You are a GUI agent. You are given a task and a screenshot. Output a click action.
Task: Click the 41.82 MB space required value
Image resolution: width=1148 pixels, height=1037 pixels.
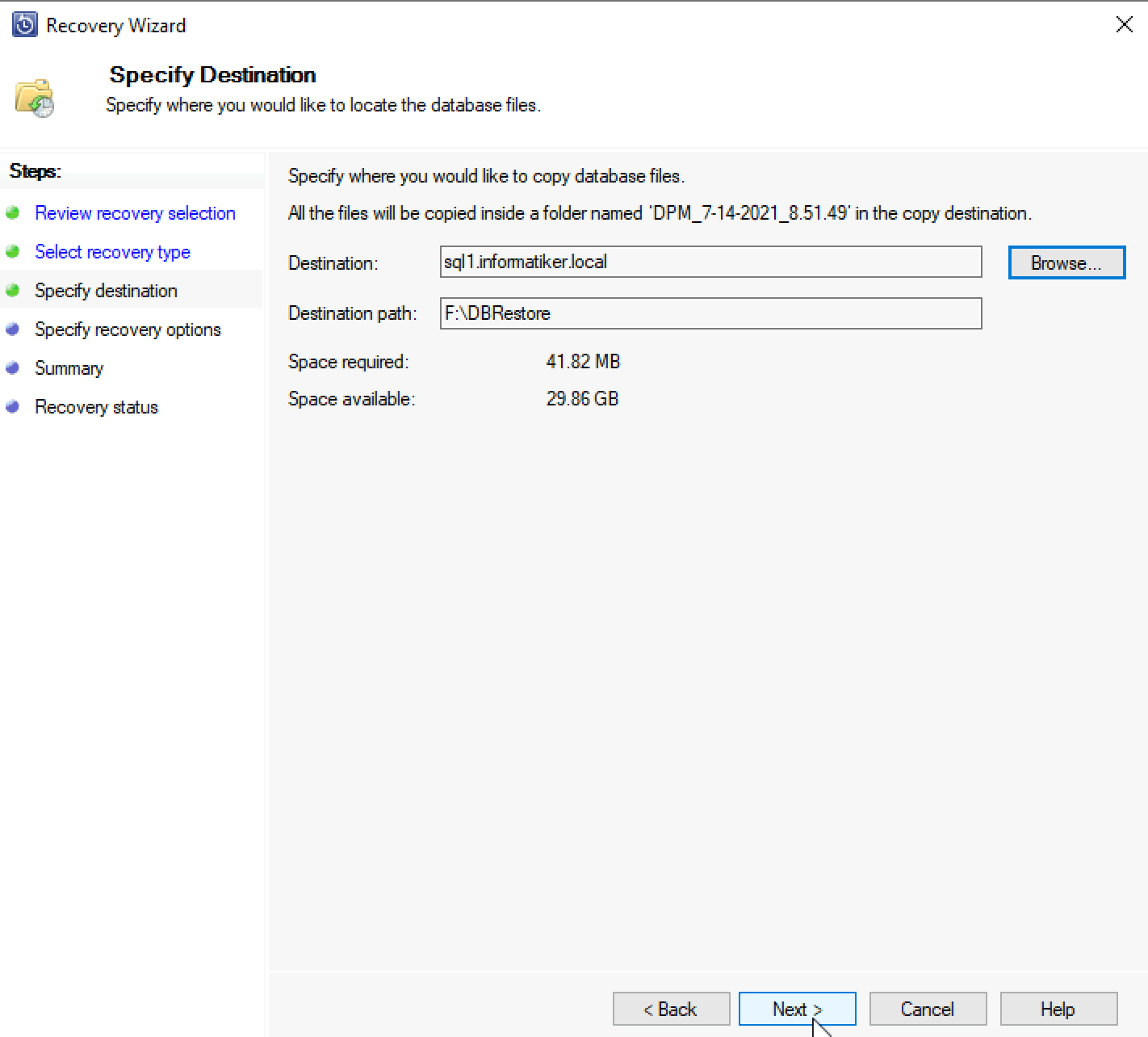point(583,361)
